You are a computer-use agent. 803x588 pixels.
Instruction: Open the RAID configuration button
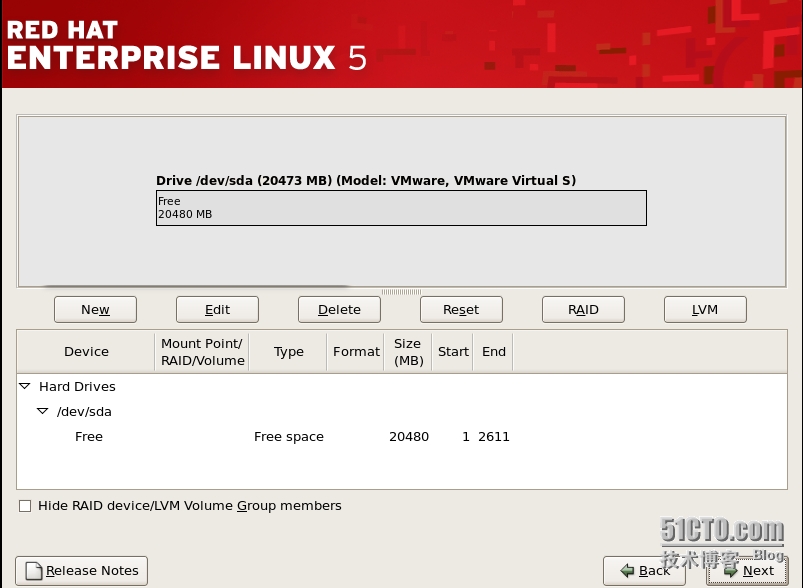click(x=583, y=309)
